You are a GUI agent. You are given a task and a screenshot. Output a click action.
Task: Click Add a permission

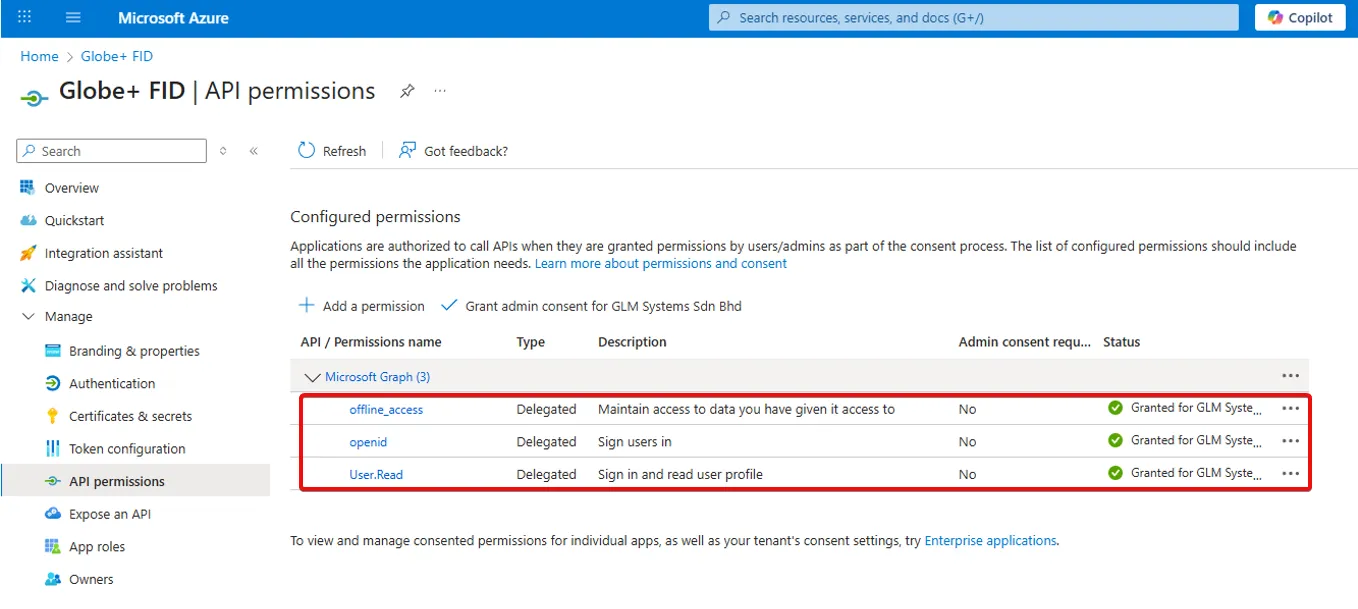(x=362, y=306)
